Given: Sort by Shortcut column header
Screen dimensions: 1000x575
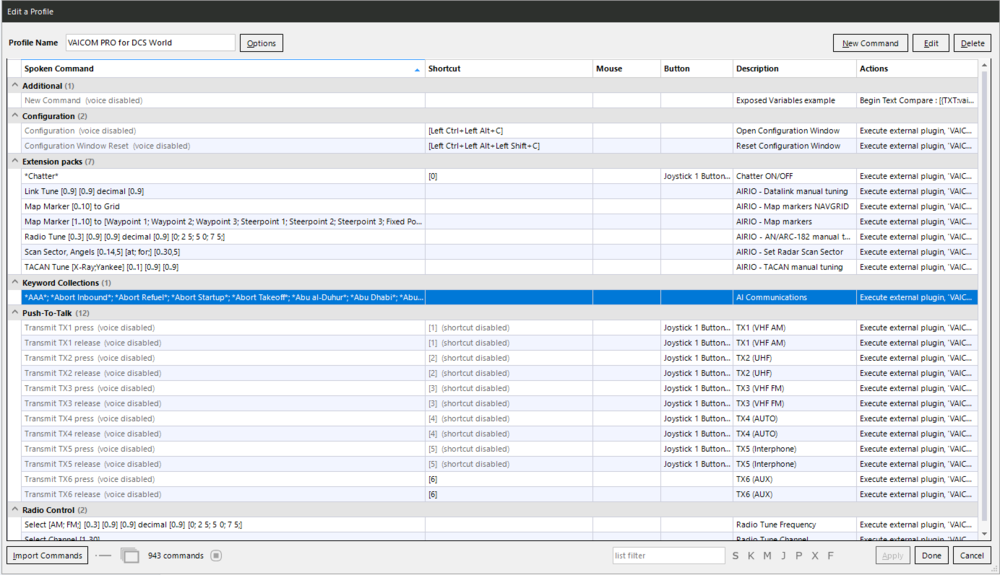Looking at the screenshot, I should (x=509, y=69).
